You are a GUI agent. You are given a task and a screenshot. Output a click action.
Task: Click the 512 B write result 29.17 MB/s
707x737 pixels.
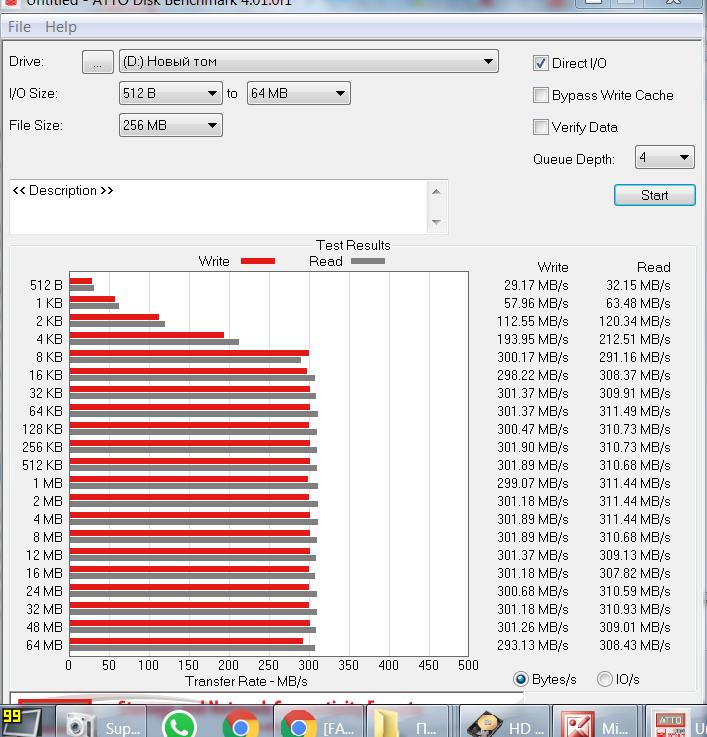coord(536,285)
